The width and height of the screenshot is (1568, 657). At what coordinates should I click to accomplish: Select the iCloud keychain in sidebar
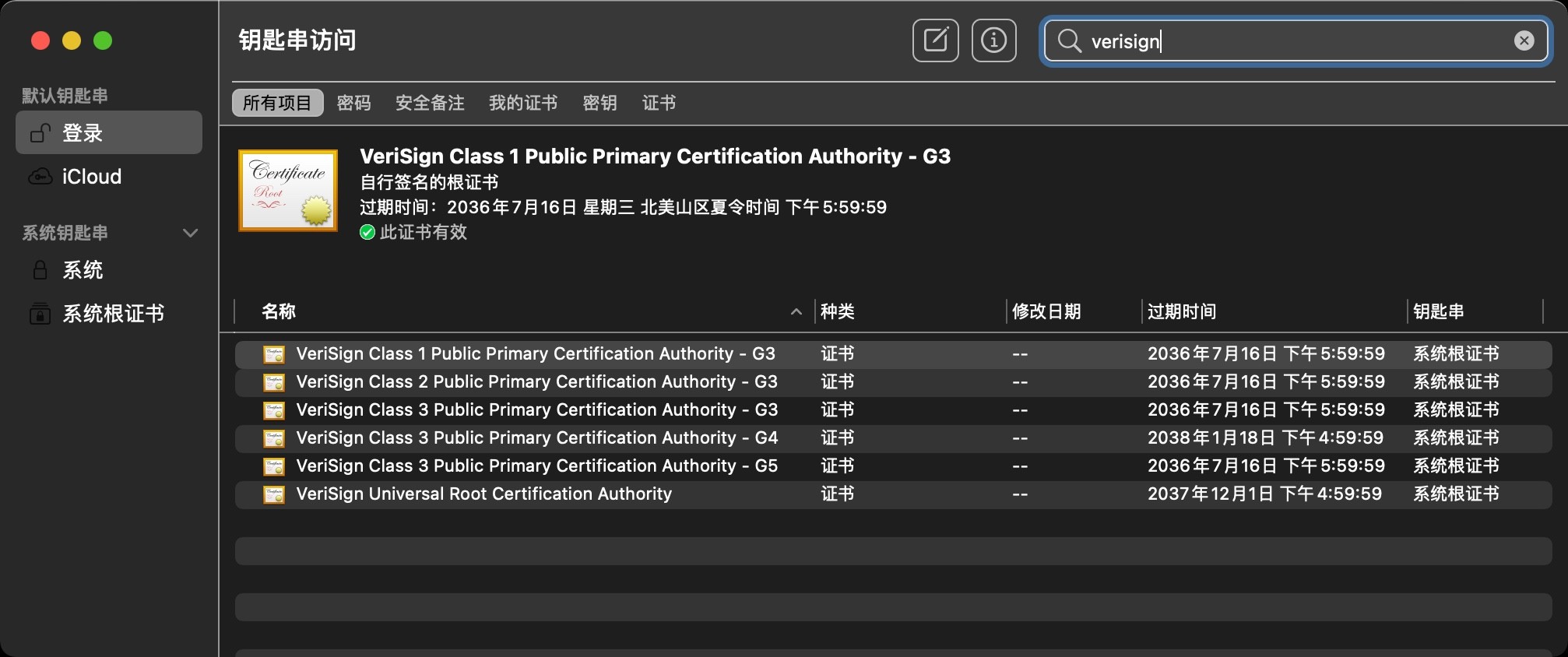(x=91, y=177)
